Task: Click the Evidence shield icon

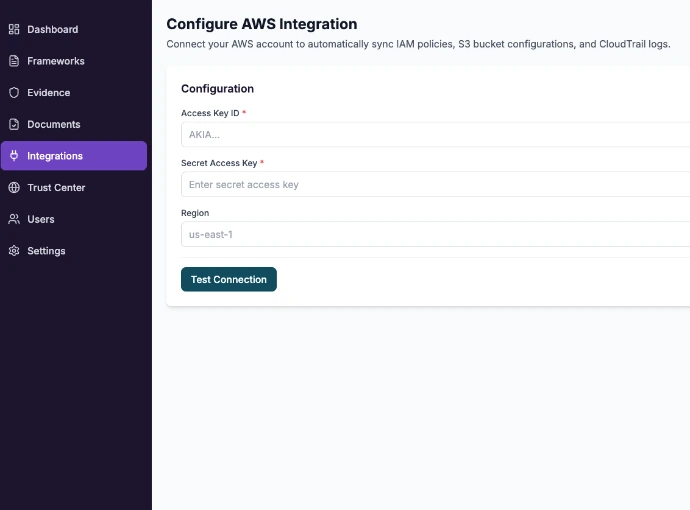Action: point(14,93)
